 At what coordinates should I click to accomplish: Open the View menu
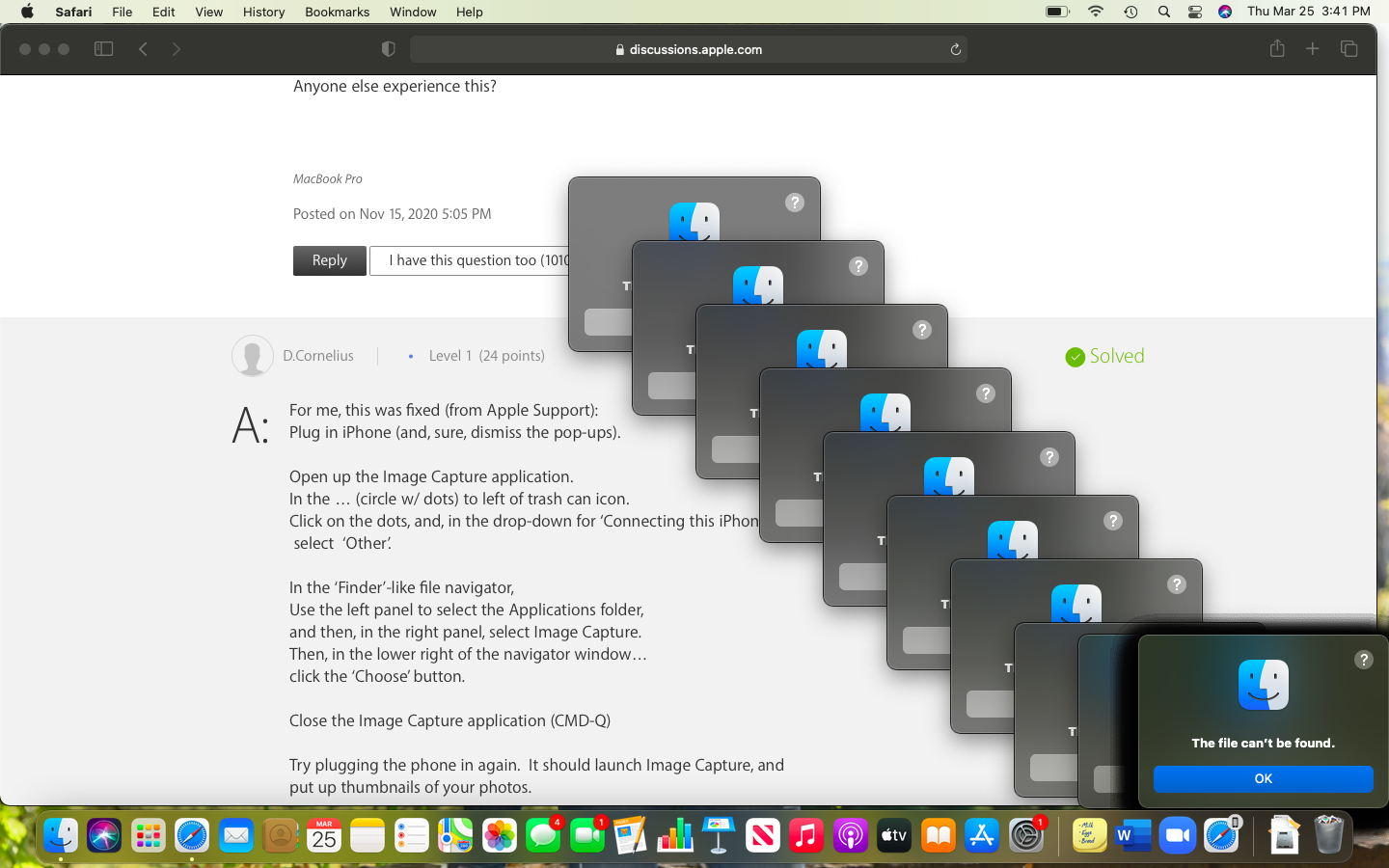209,12
